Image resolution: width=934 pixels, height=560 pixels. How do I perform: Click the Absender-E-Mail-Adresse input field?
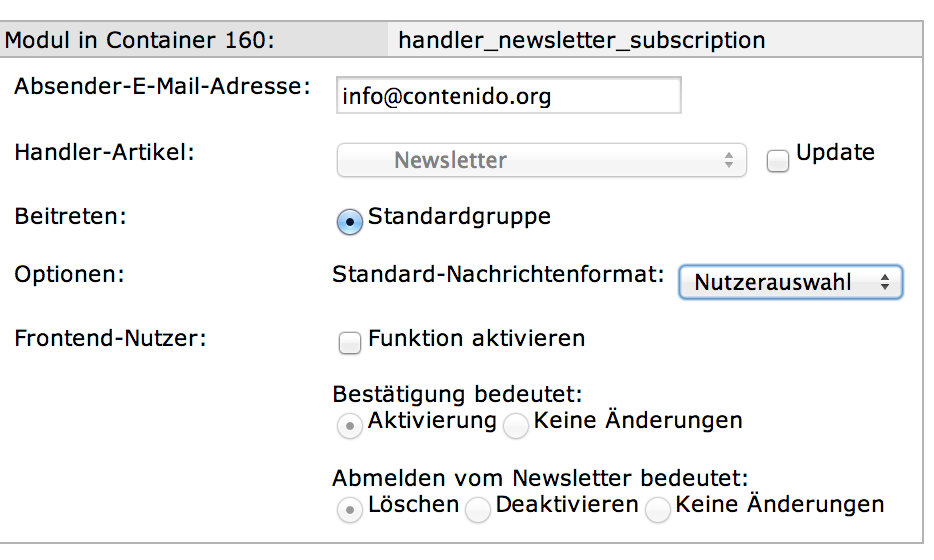509,97
